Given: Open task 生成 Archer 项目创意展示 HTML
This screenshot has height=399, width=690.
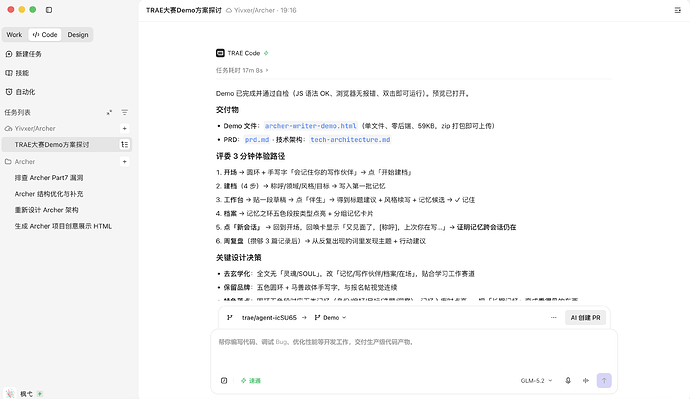Looking at the screenshot, I should click(x=63, y=226).
